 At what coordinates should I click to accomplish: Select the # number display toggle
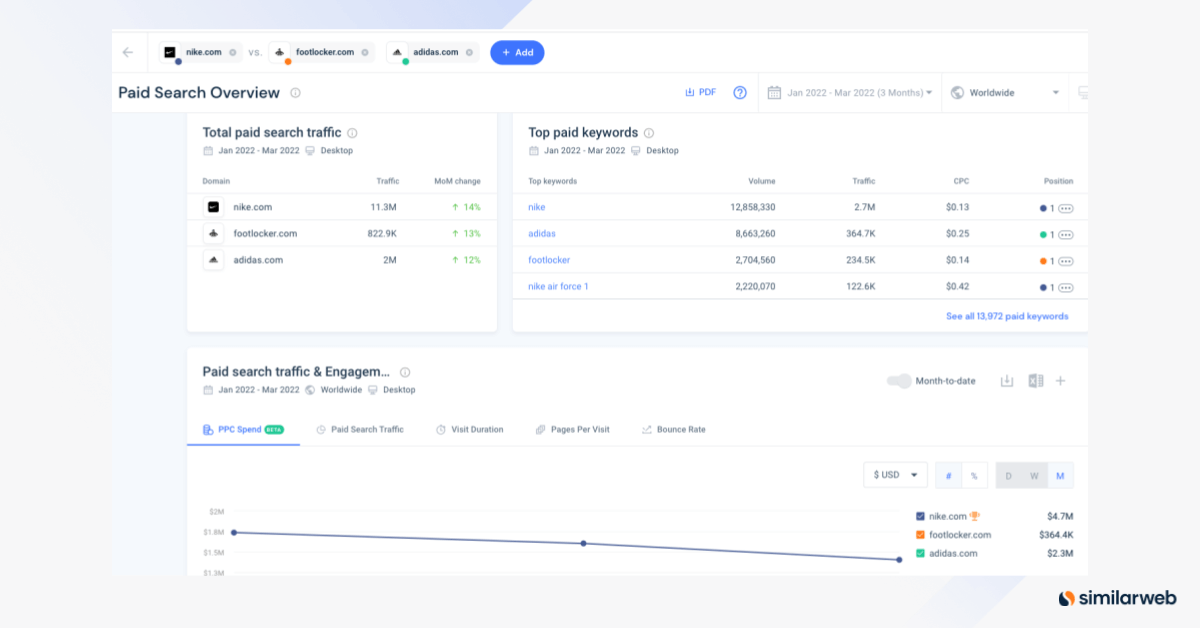pos(948,475)
